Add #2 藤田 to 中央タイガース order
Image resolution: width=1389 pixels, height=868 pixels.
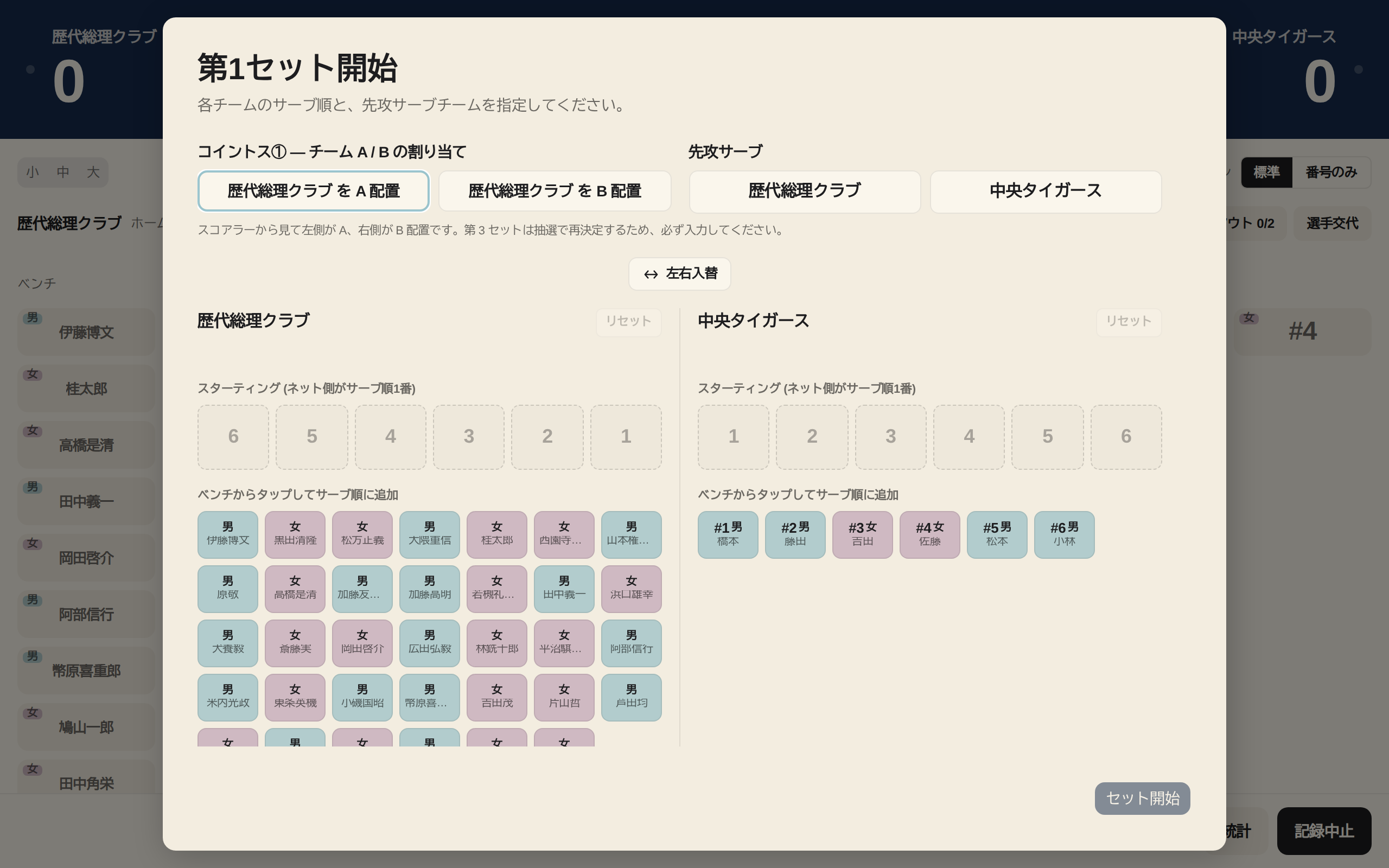795,534
